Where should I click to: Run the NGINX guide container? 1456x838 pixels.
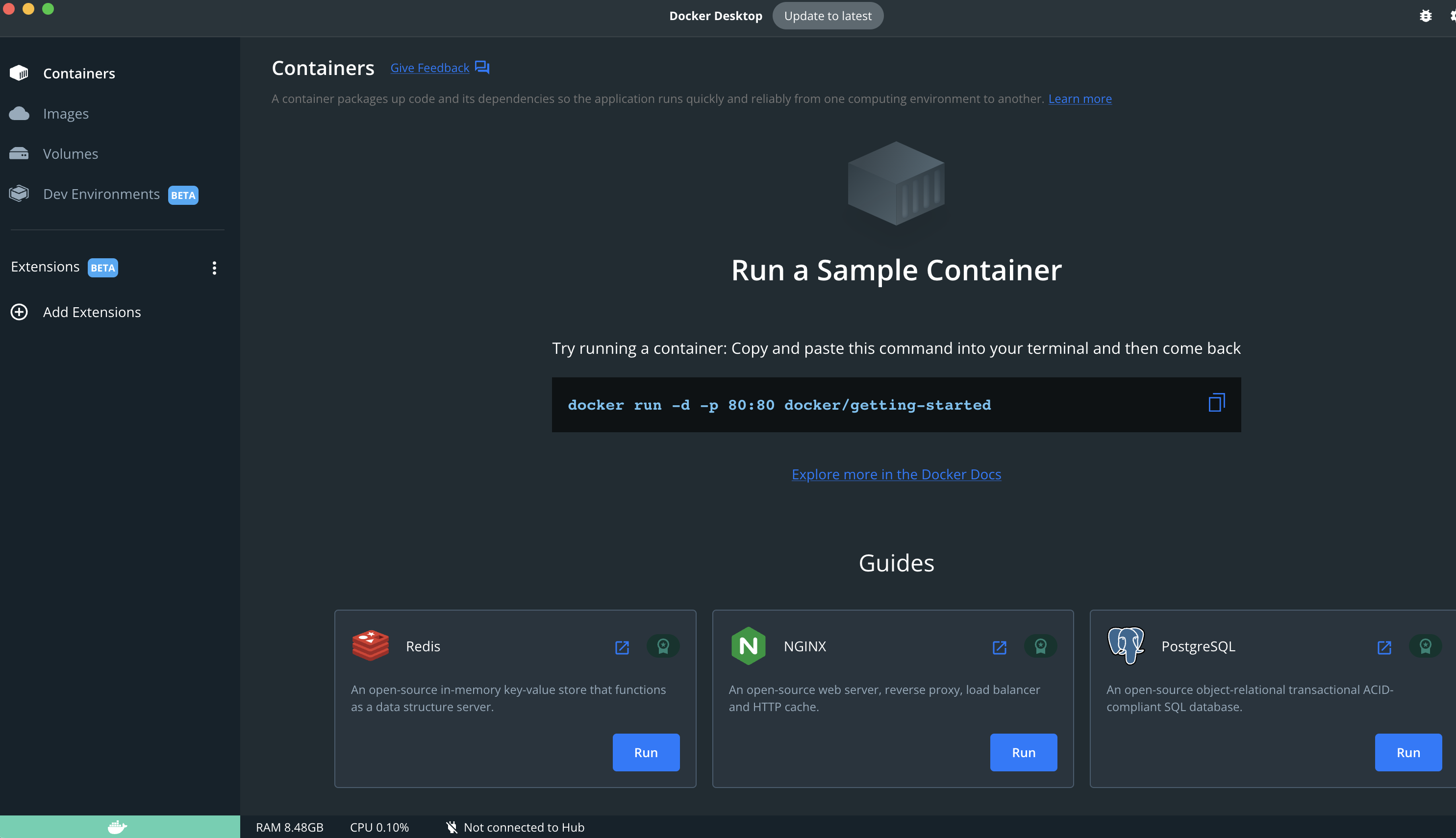point(1024,752)
